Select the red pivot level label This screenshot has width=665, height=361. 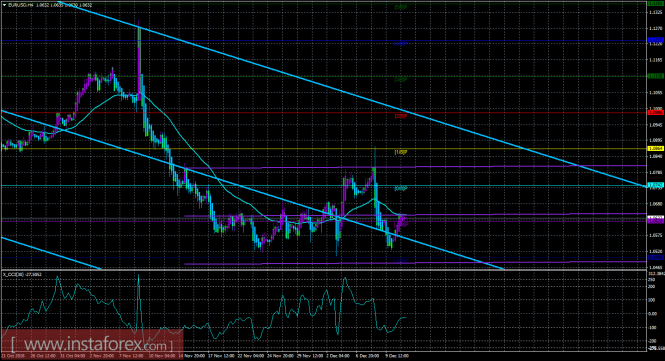click(401, 116)
